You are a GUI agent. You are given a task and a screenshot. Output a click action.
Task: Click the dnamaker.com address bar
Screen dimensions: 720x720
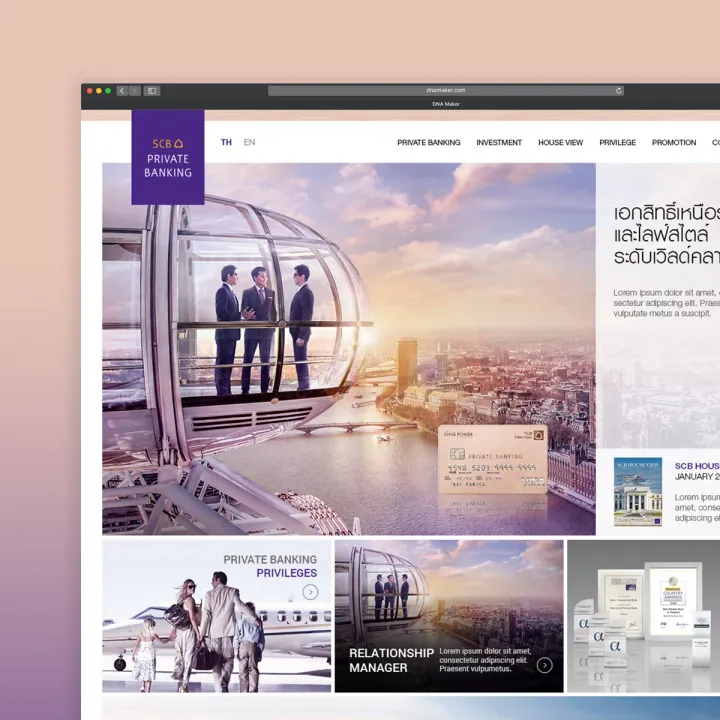(x=445, y=90)
